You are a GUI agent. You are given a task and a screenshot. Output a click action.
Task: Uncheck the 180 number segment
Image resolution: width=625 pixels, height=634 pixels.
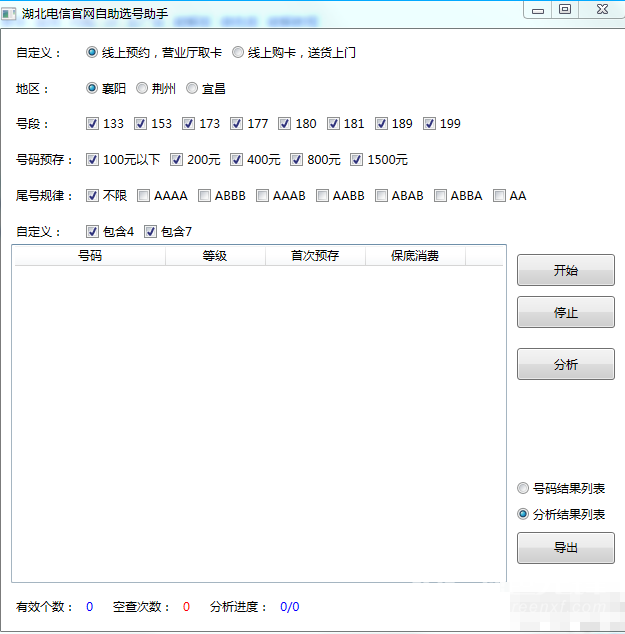click(x=285, y=124)
